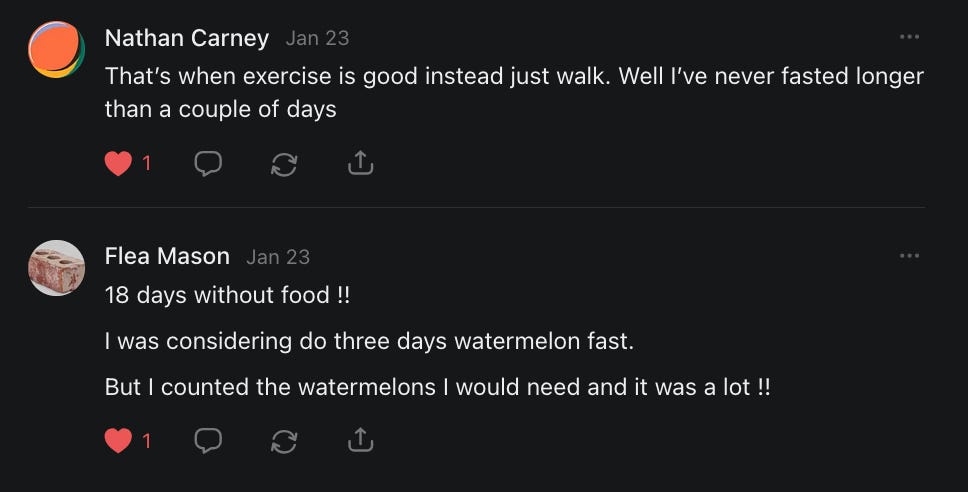
Task: Open Nathan Carney's profile name link
Action: click(187, 38)
